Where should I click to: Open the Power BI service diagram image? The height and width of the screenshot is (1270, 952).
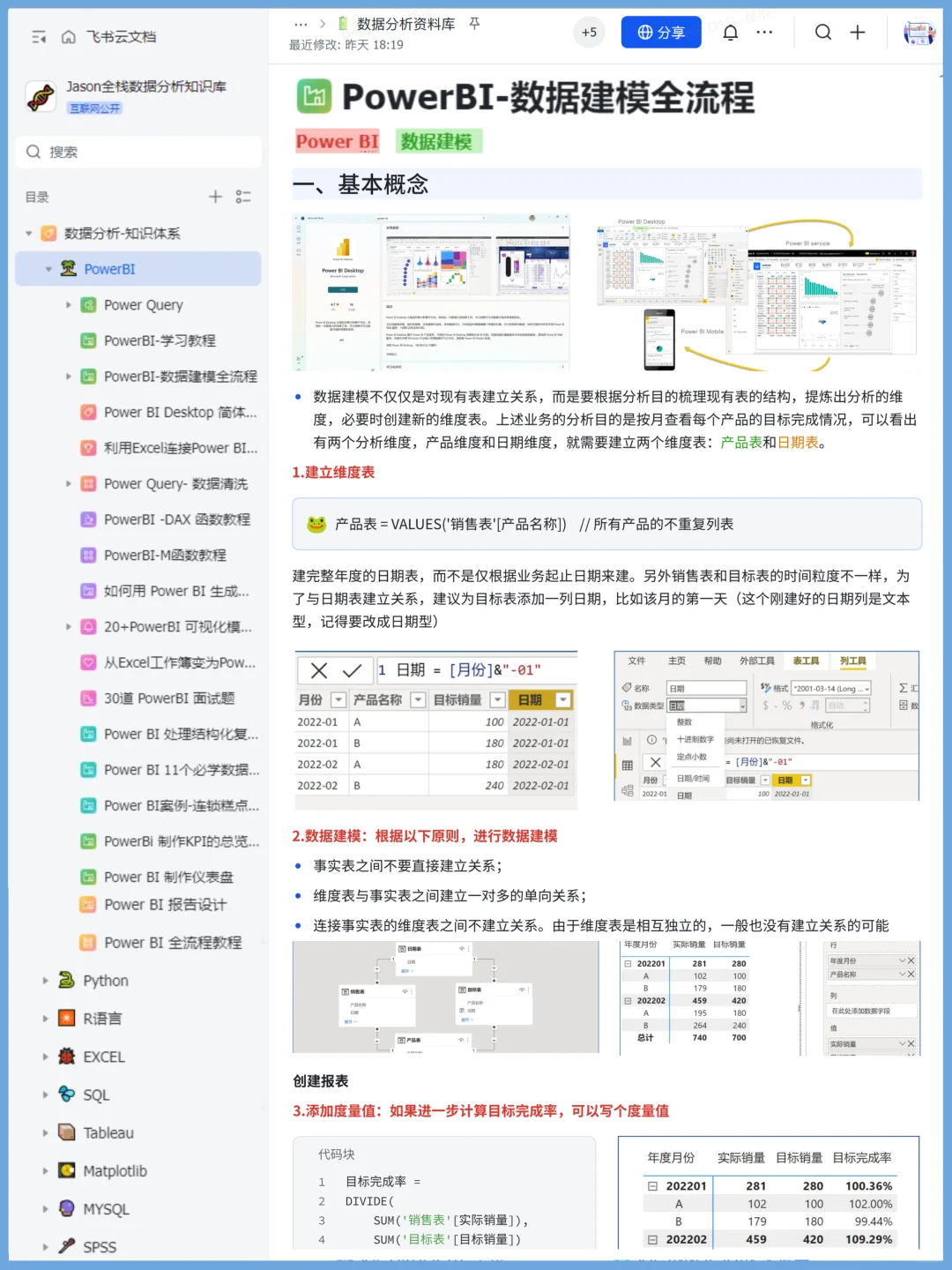coord(756,294)
